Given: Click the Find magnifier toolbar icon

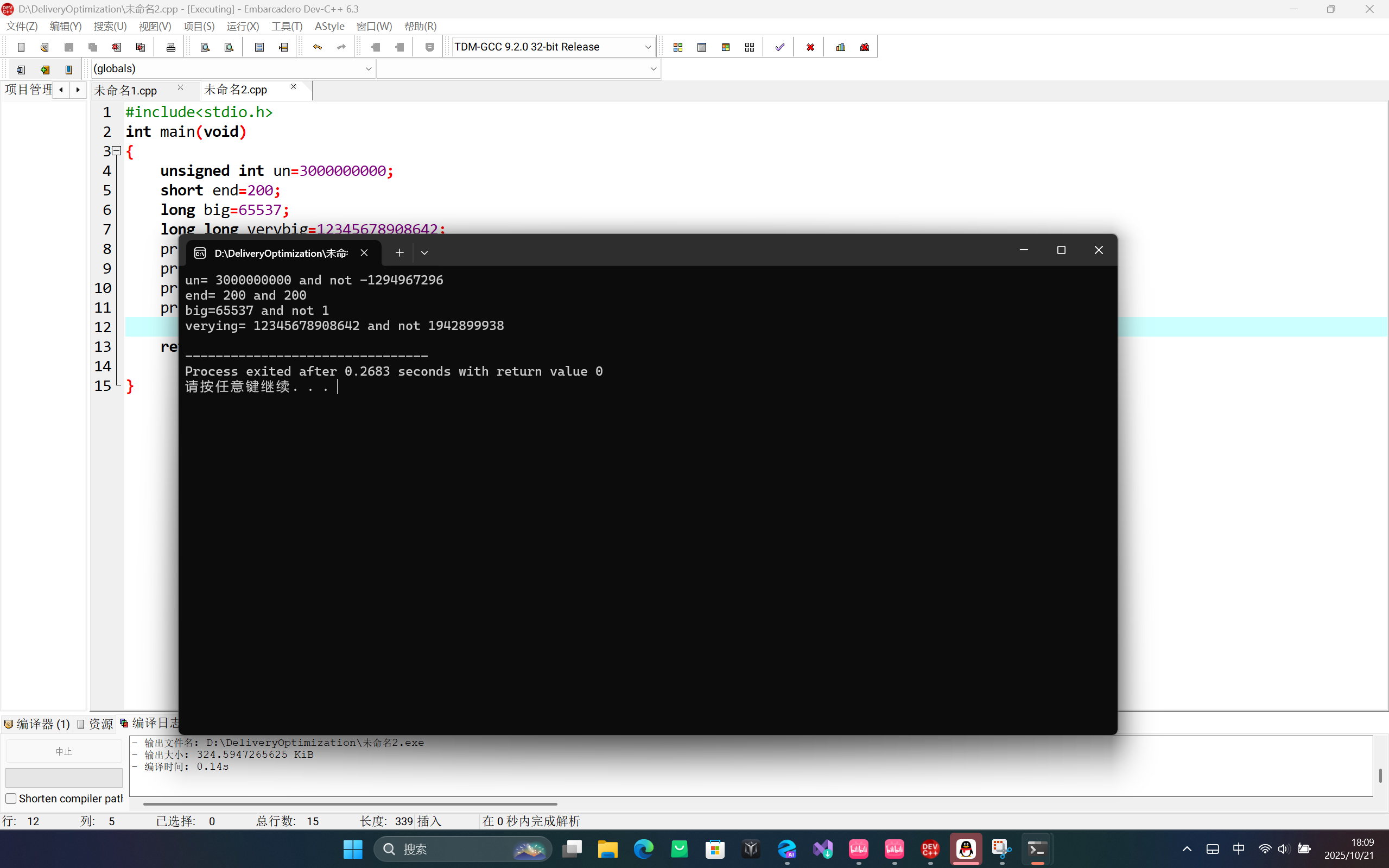Looking at the screenshot, I should pos(205,47).
